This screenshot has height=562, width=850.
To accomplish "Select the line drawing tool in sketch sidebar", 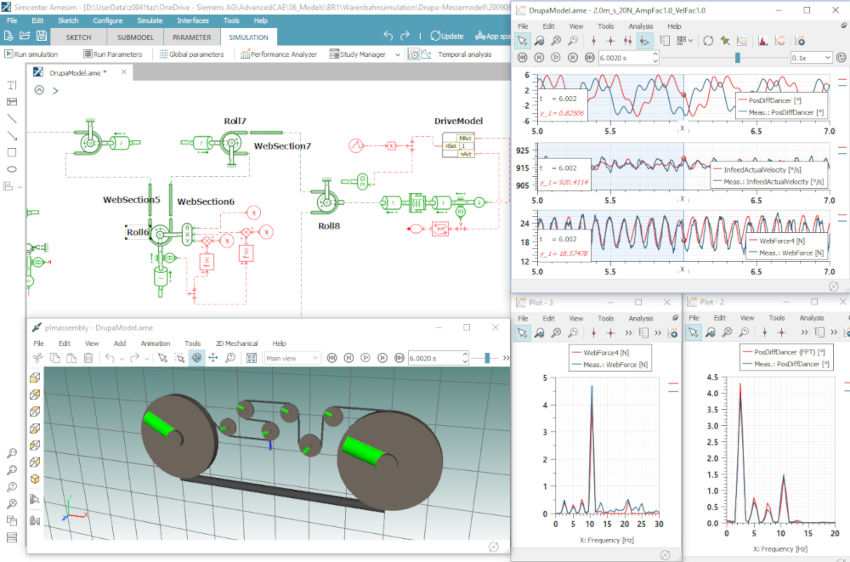I will tap(11, 119).
